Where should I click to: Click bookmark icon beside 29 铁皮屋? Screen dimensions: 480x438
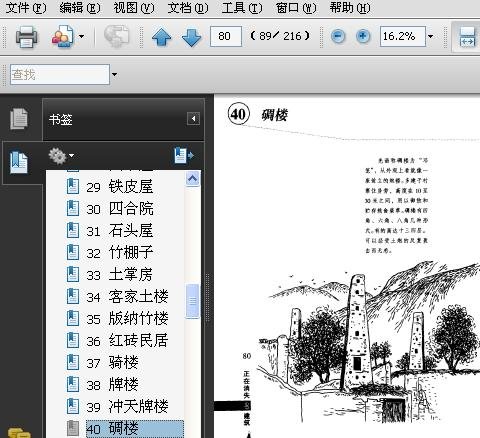(x=73, y=186)
